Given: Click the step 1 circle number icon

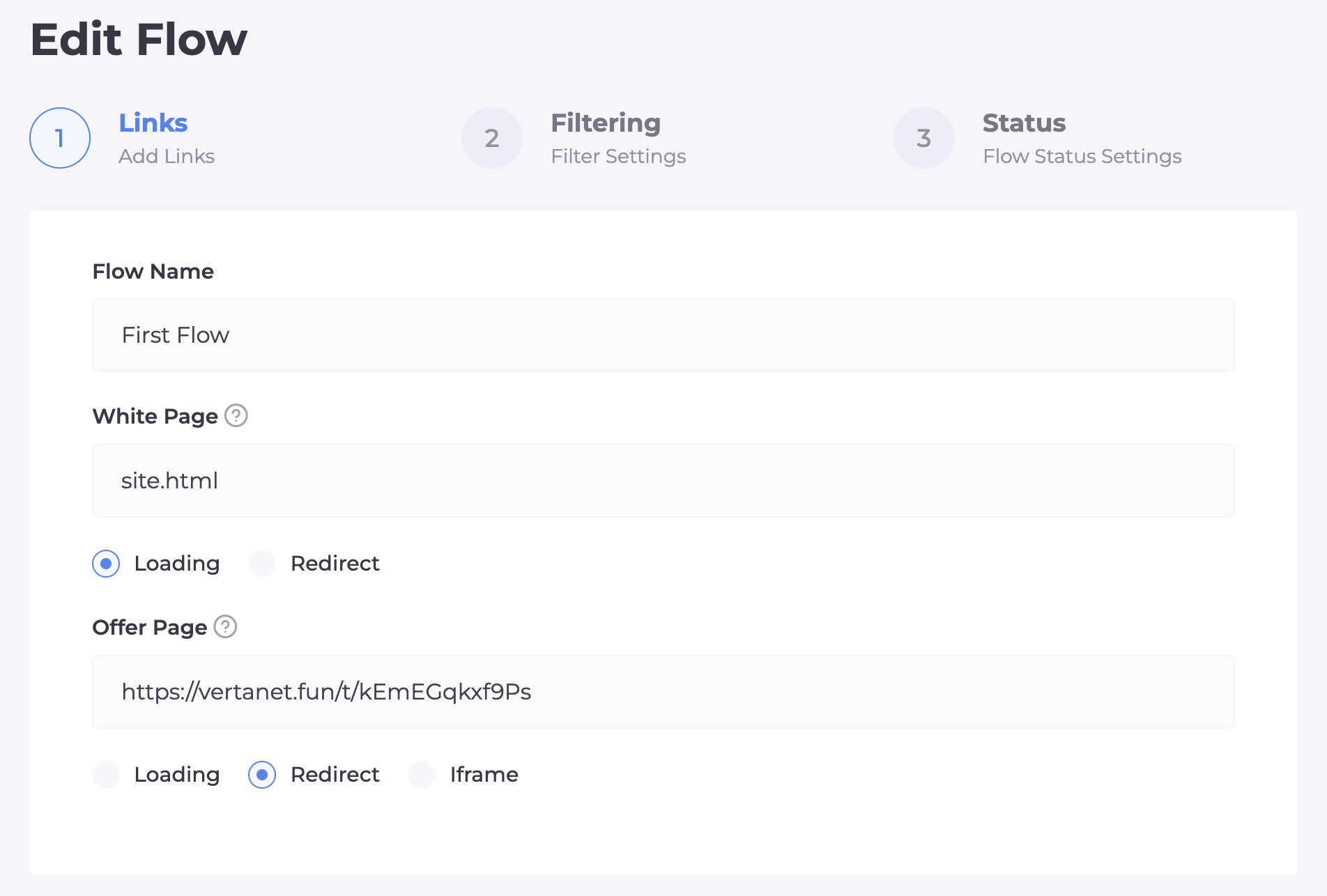Looking at the screenshot, I should (60, 138).
